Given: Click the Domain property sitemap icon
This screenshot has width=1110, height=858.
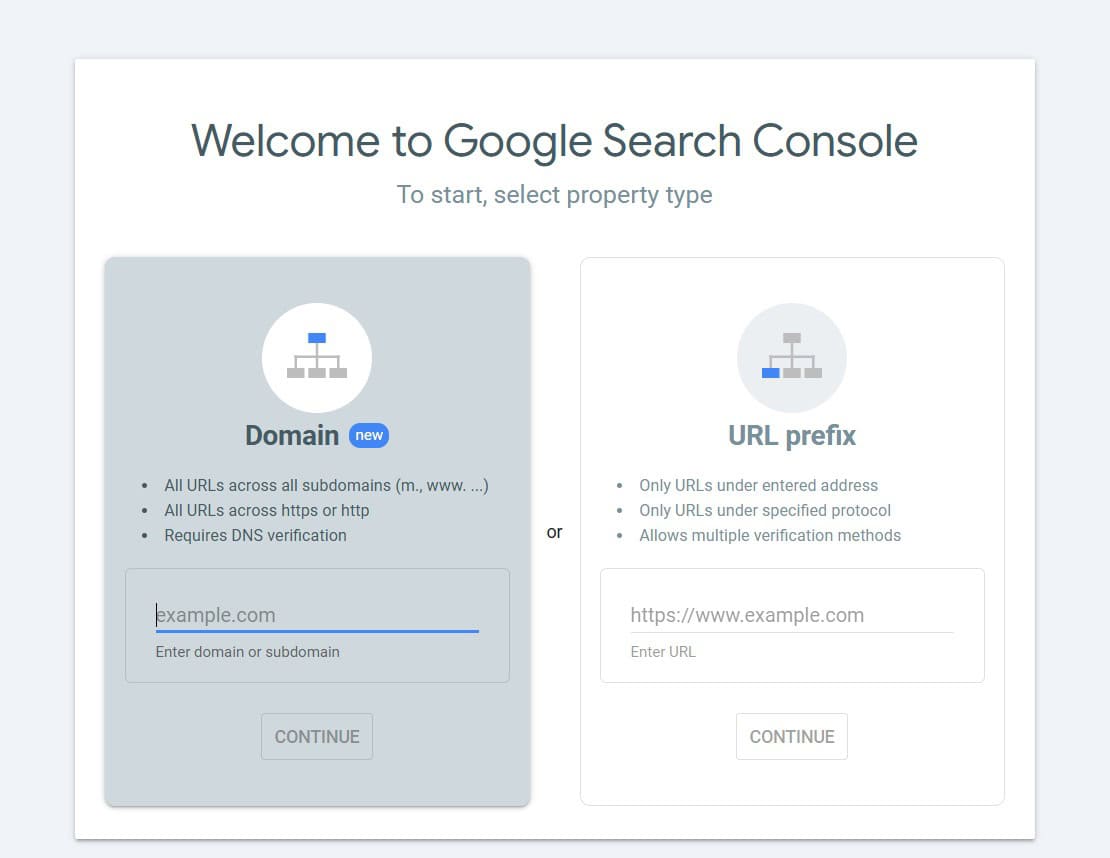Looking at the screenshot, I should pyautogui.click(x=317, y=357).
